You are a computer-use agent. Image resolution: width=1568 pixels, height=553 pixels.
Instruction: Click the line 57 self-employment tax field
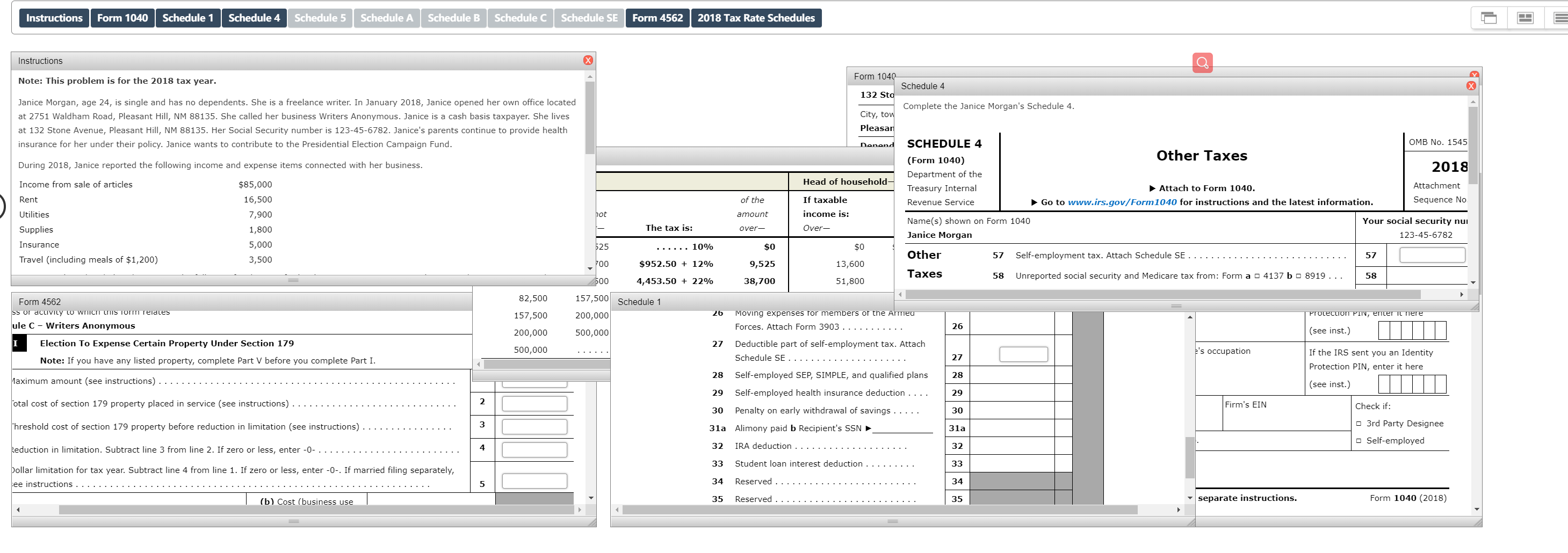[1432, 255]
